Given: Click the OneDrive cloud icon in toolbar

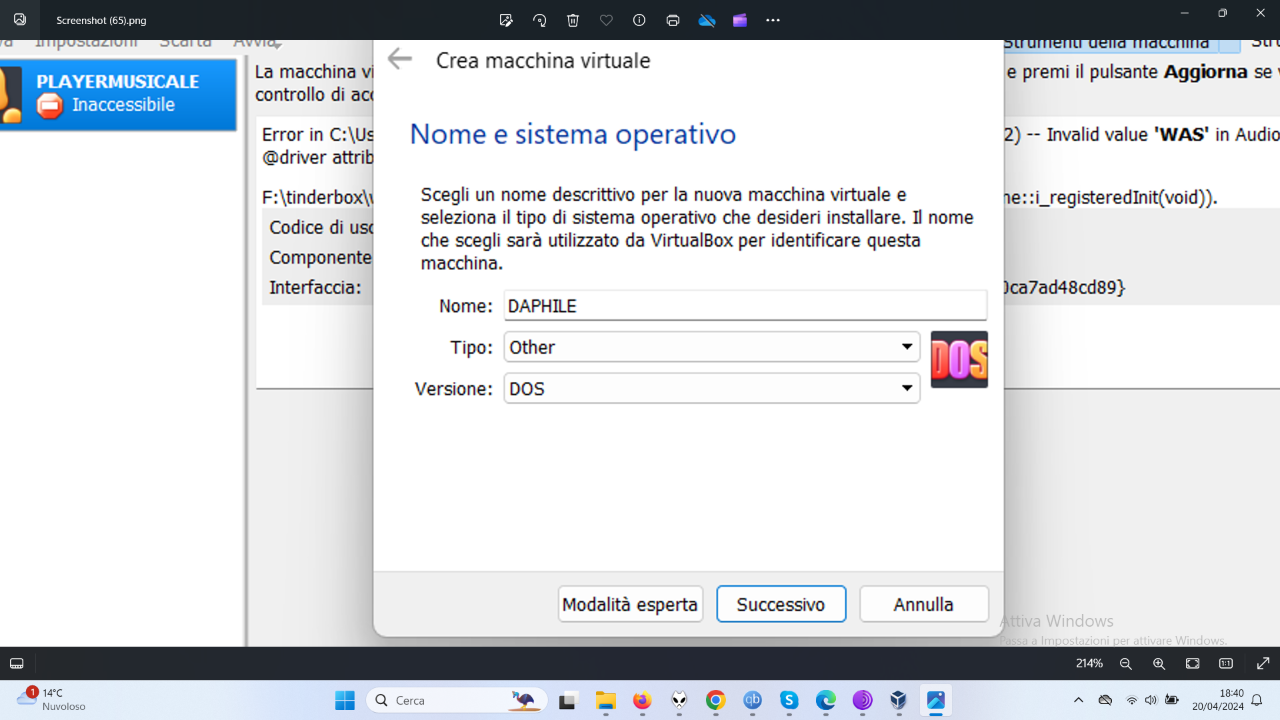Looking at the screenshot, I should [707, 20].
